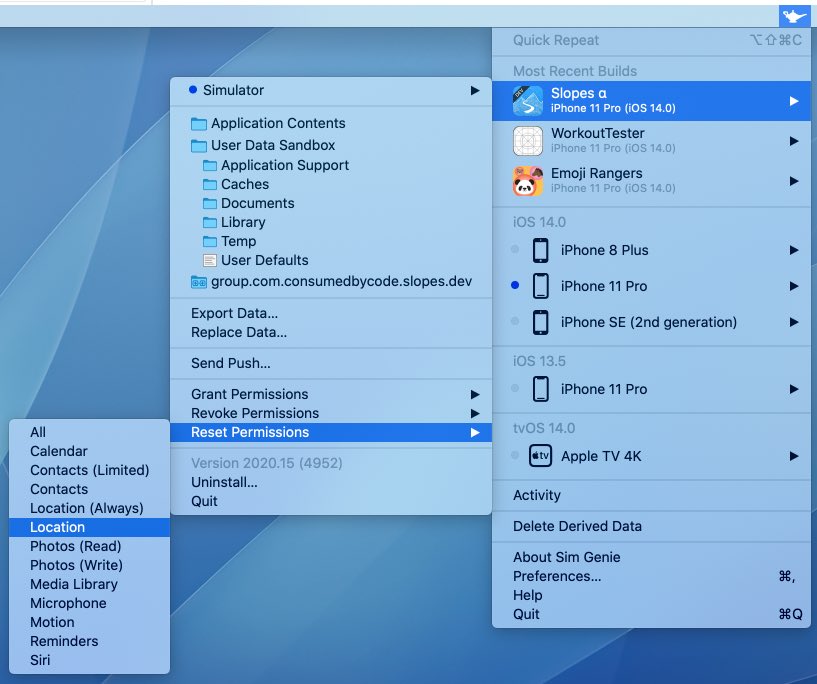Click the Apple TV 4K device icon
This screenshot has width=817, height=684.
[540, 456]
